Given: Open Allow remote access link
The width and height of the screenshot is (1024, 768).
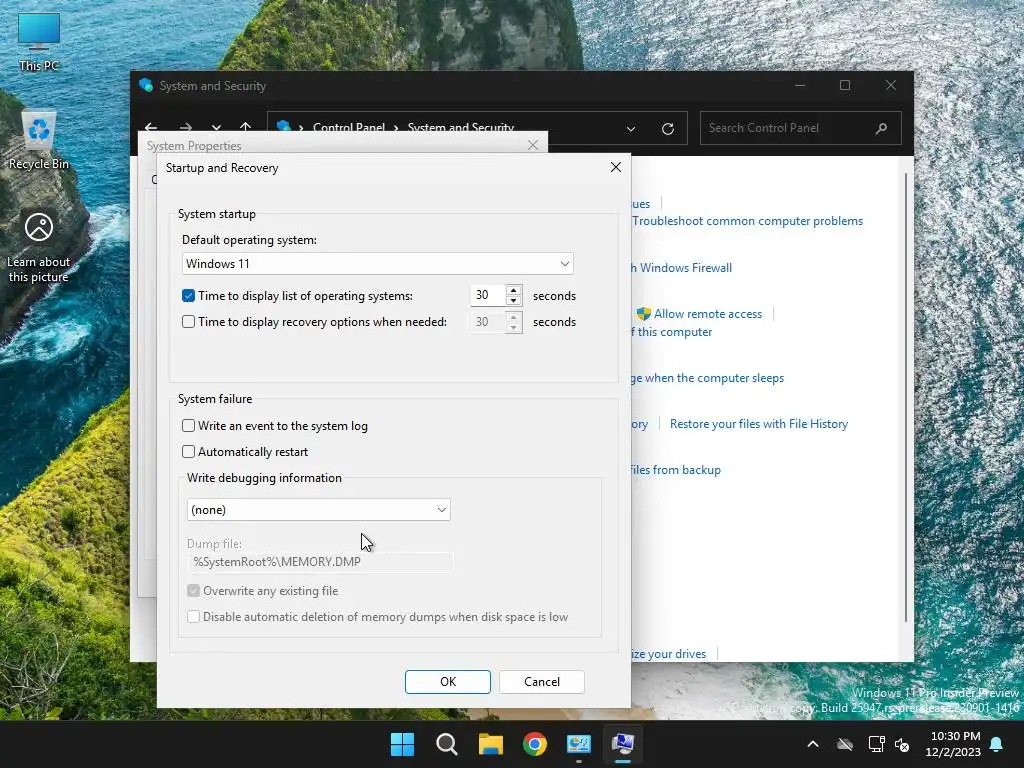Looking at the screenshot, I should (708, 314).
